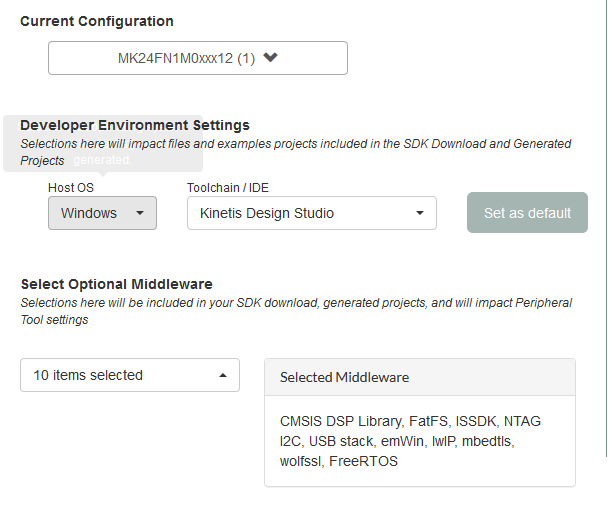Click the chevron icon beside MK24FN1M0xxx12

(x=270, y=58)
